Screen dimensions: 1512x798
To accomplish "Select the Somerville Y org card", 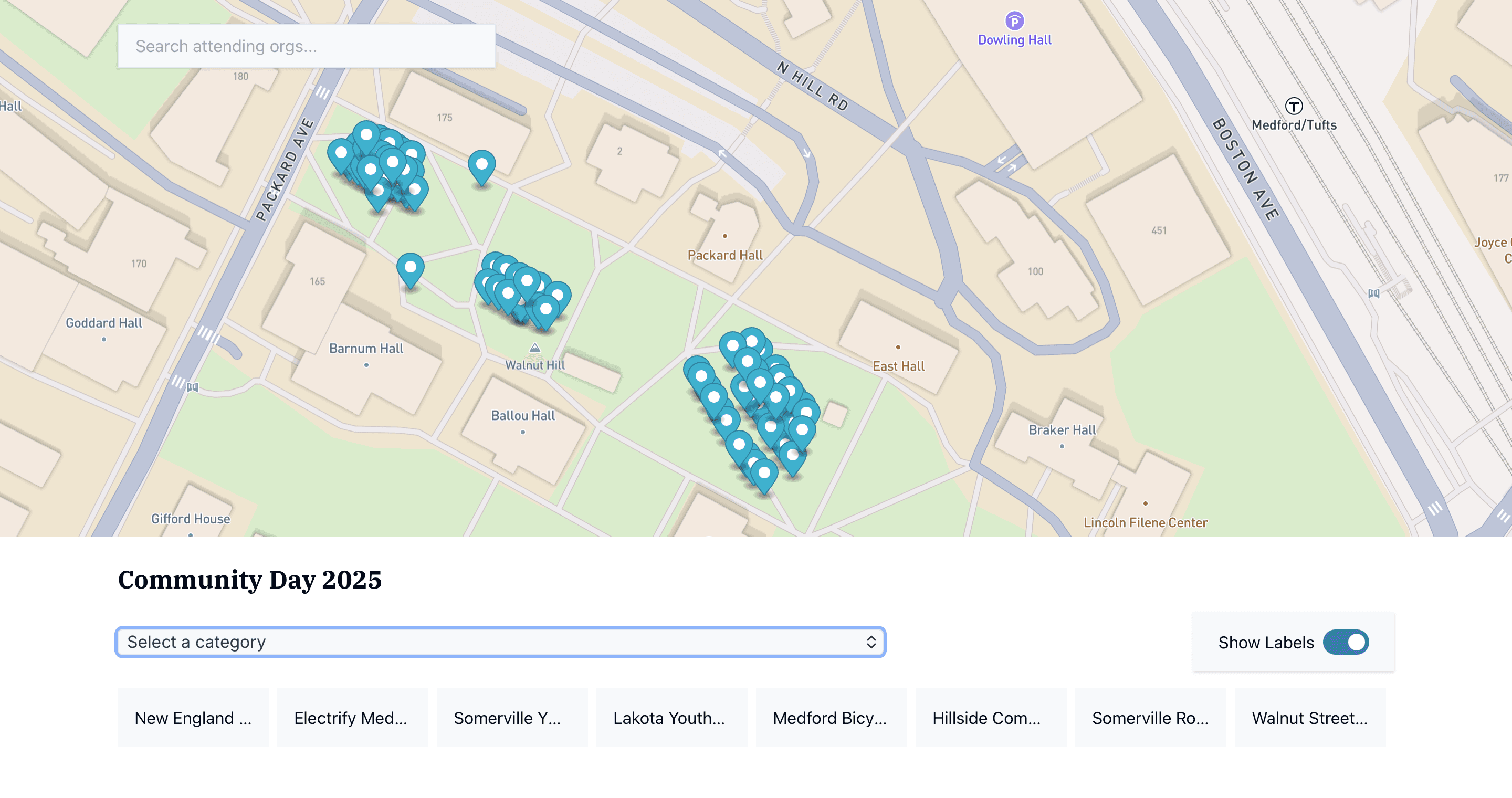I will point(512,718).
